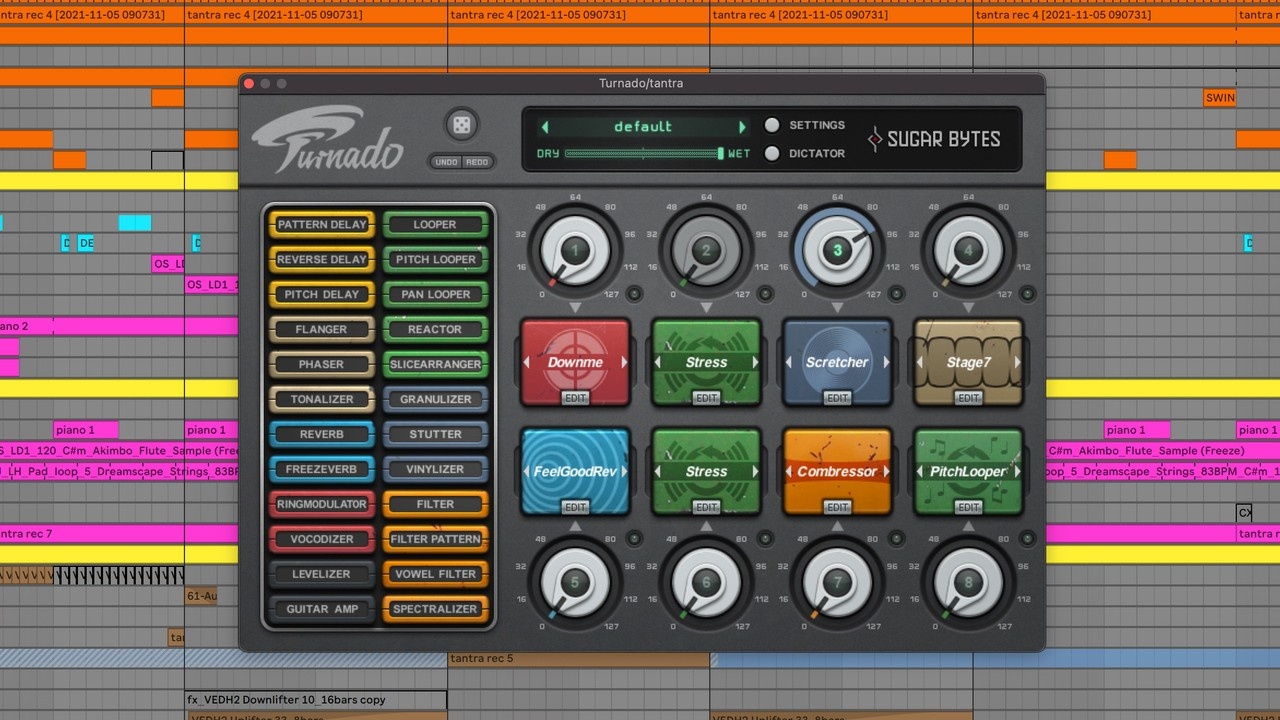Screen dimensions: 1280x720
Task: Click the UNDO button
Action: pyautogui.click(x=447, y=162)
